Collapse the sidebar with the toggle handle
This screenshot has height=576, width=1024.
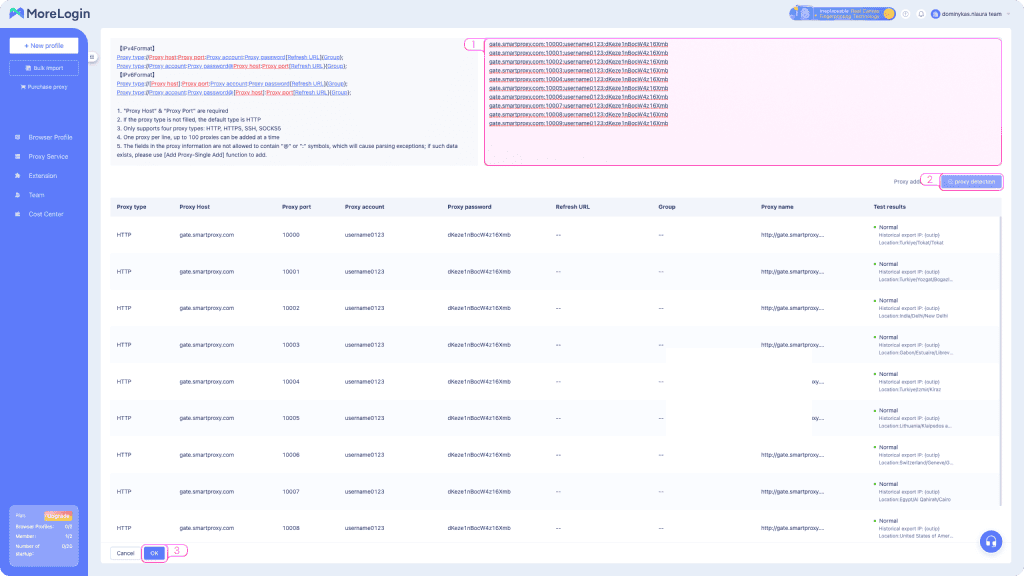point(91,57)
